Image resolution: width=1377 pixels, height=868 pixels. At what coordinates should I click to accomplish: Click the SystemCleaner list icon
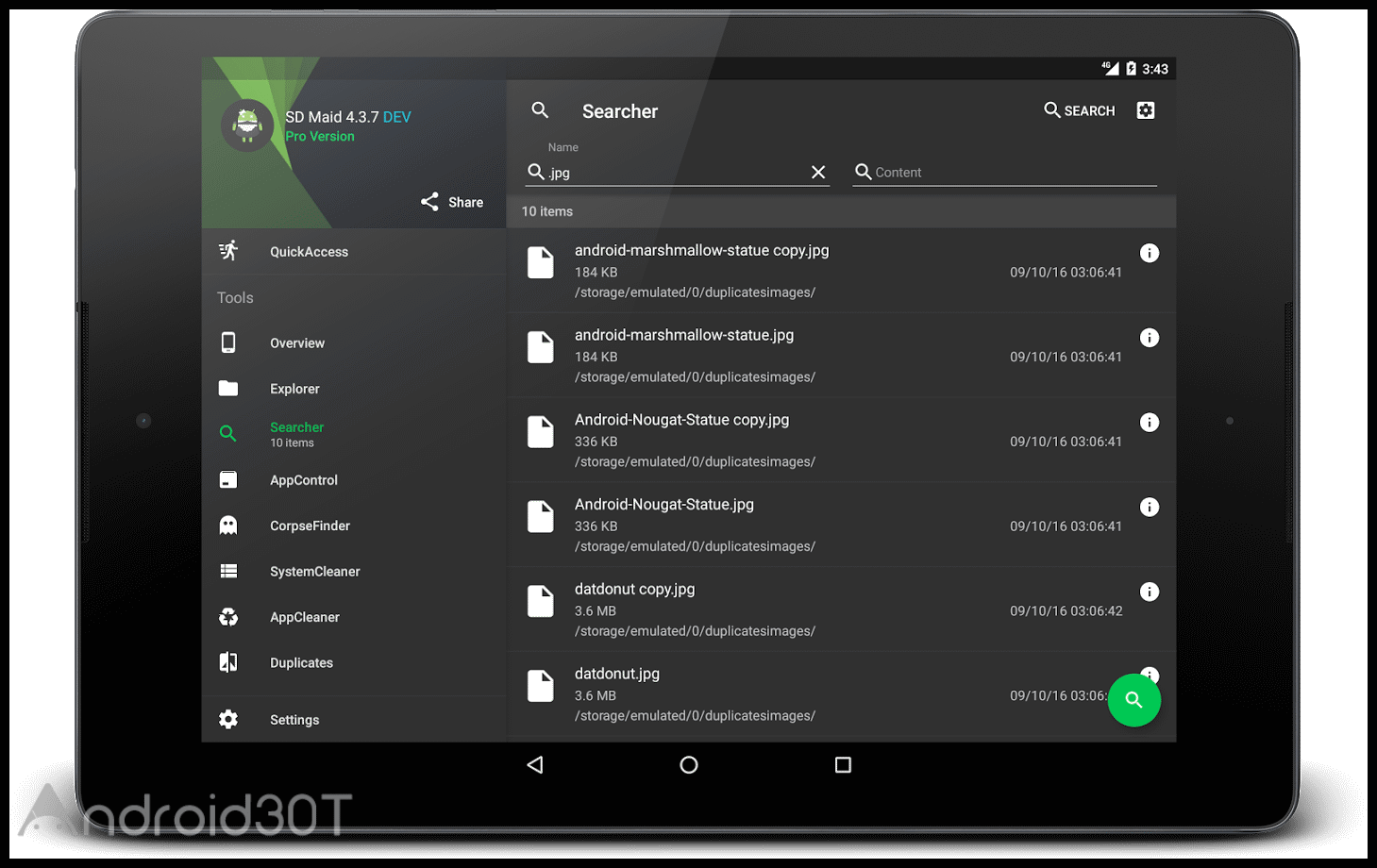(x=228, y=571)
